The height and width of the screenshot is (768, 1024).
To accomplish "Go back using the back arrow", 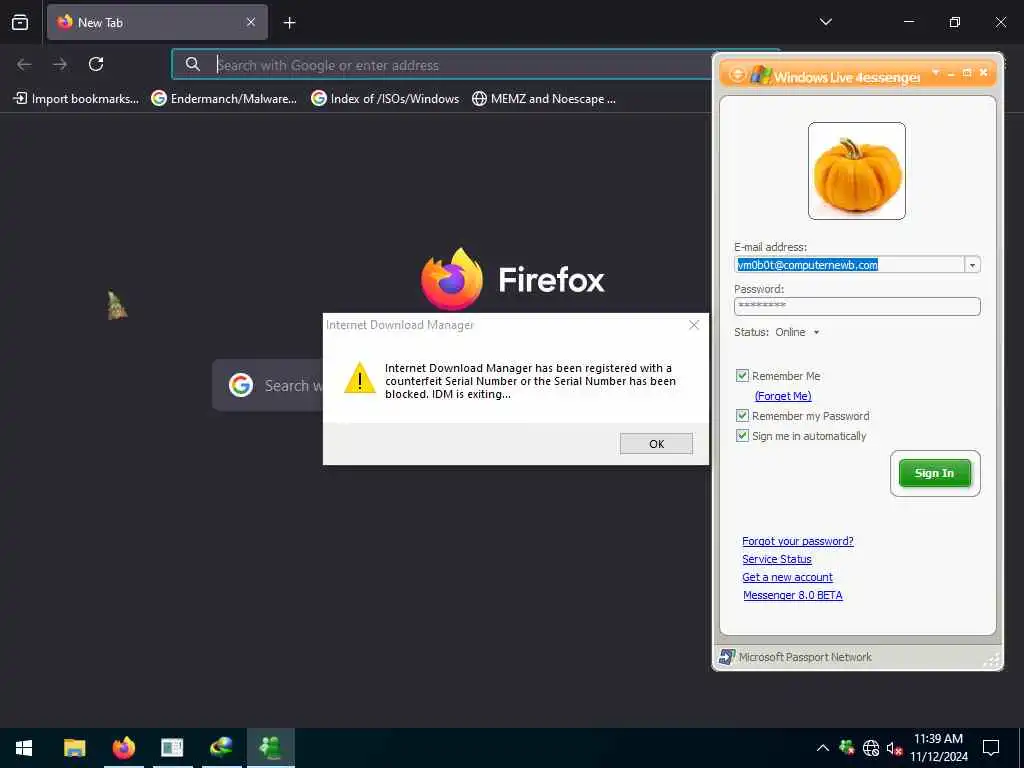I will 24,64.
